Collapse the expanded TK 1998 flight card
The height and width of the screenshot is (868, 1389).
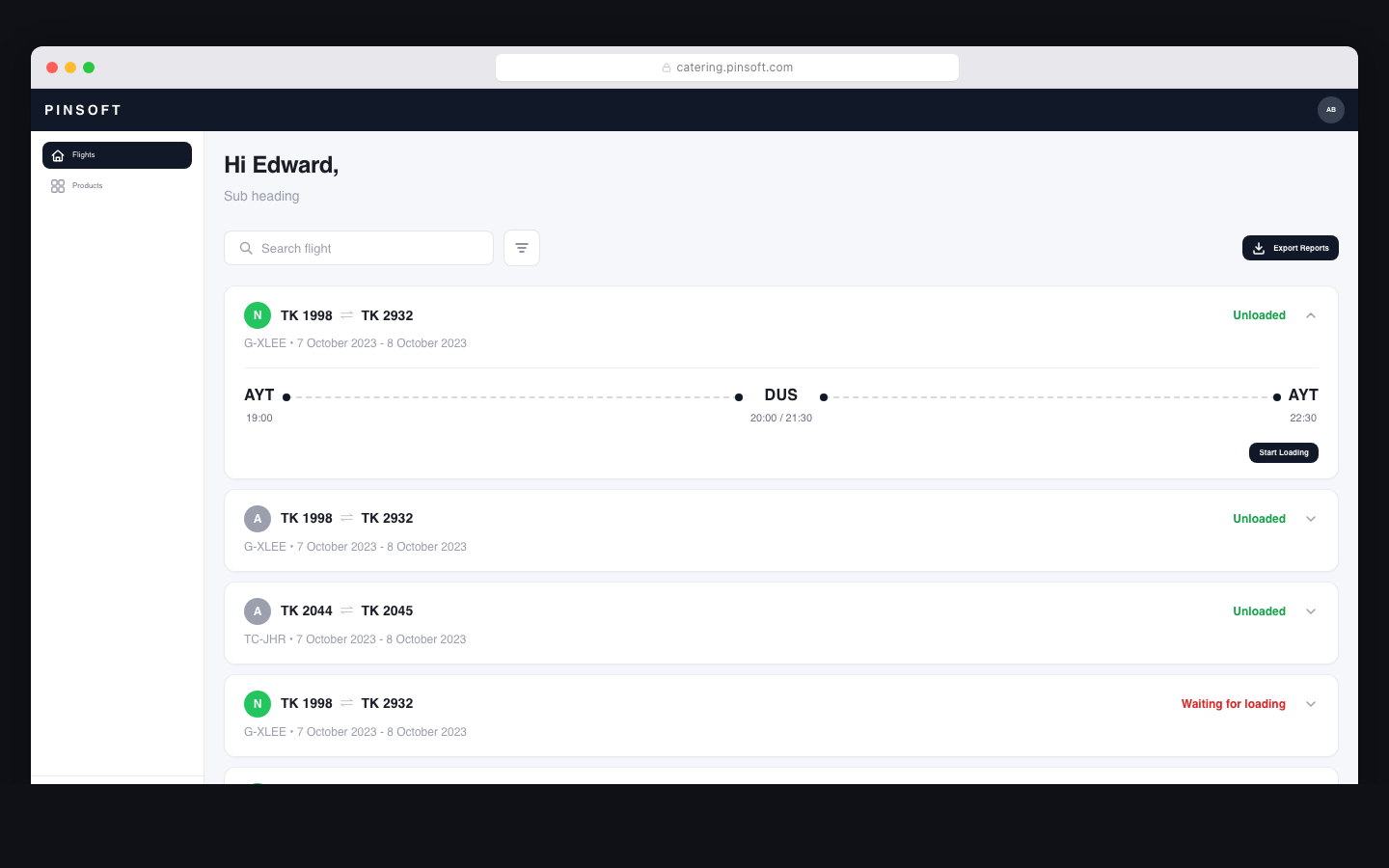coord(1311,315)
